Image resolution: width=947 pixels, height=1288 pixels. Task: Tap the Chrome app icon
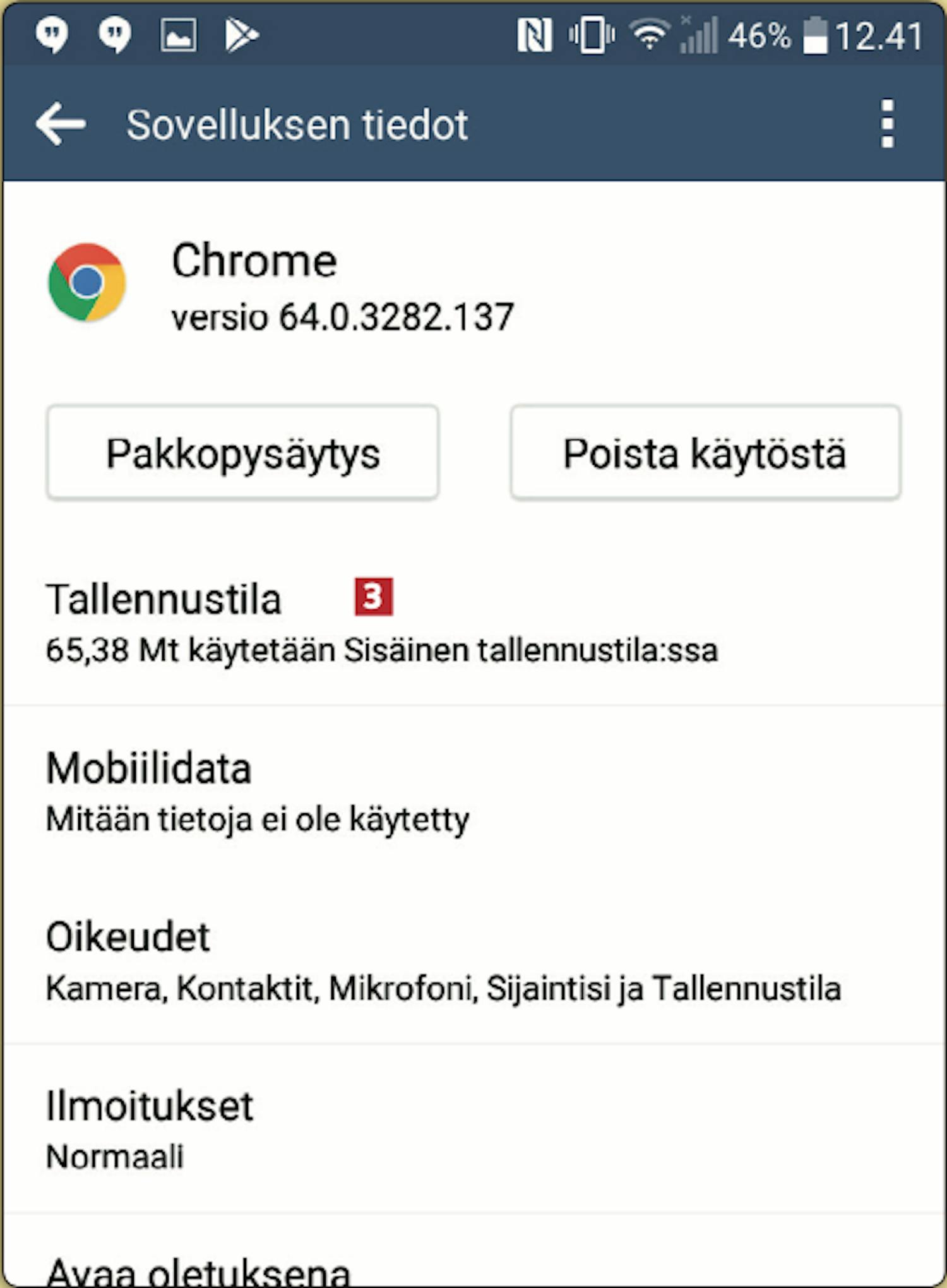point(87,282)
